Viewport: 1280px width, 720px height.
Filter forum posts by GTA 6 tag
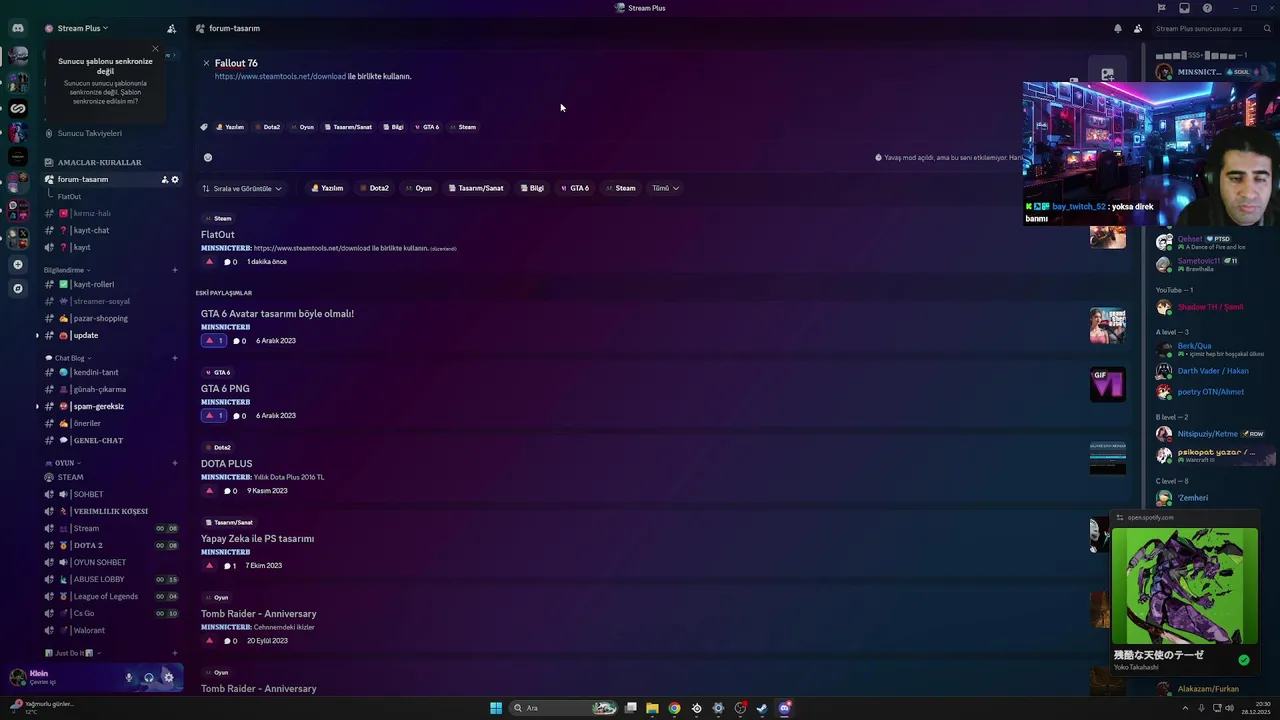point(575,188)
